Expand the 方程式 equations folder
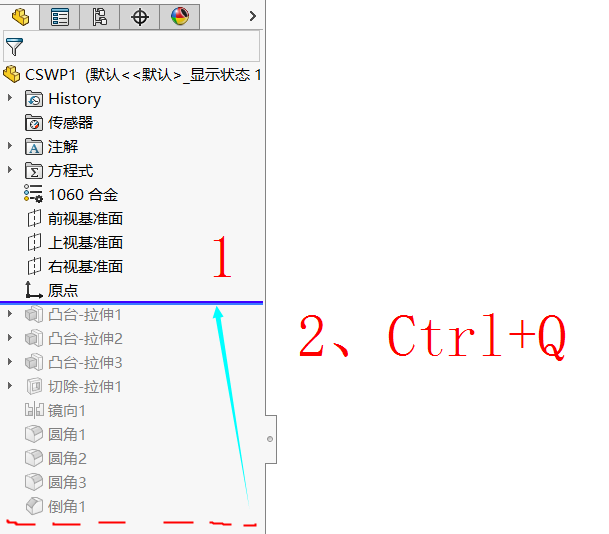The width and height of the screenshot is (609, 534). click(x=10, y=170)
